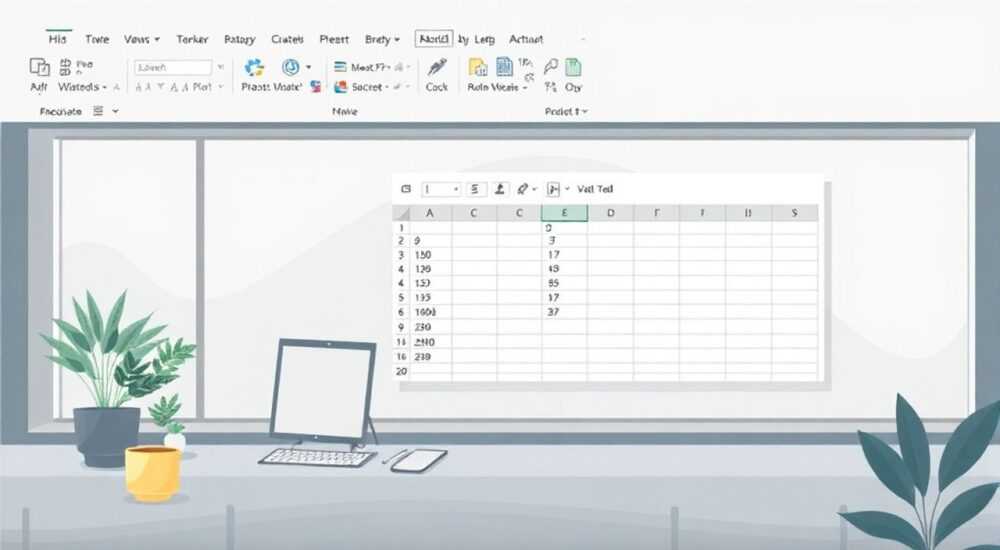
Task: Open the Tarker ribbon tab
Action: pos(192,40)
